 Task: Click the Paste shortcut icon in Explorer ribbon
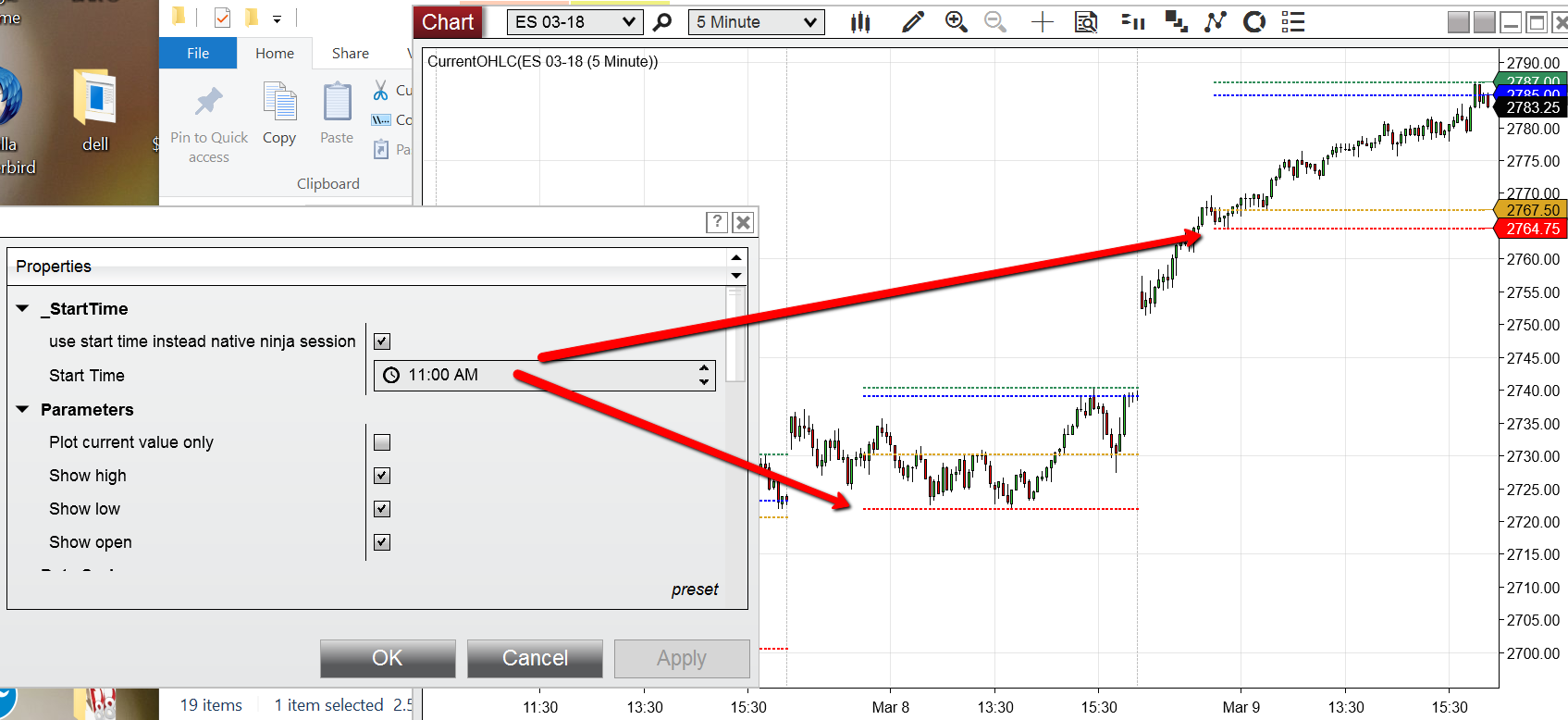tap(381, 149)
